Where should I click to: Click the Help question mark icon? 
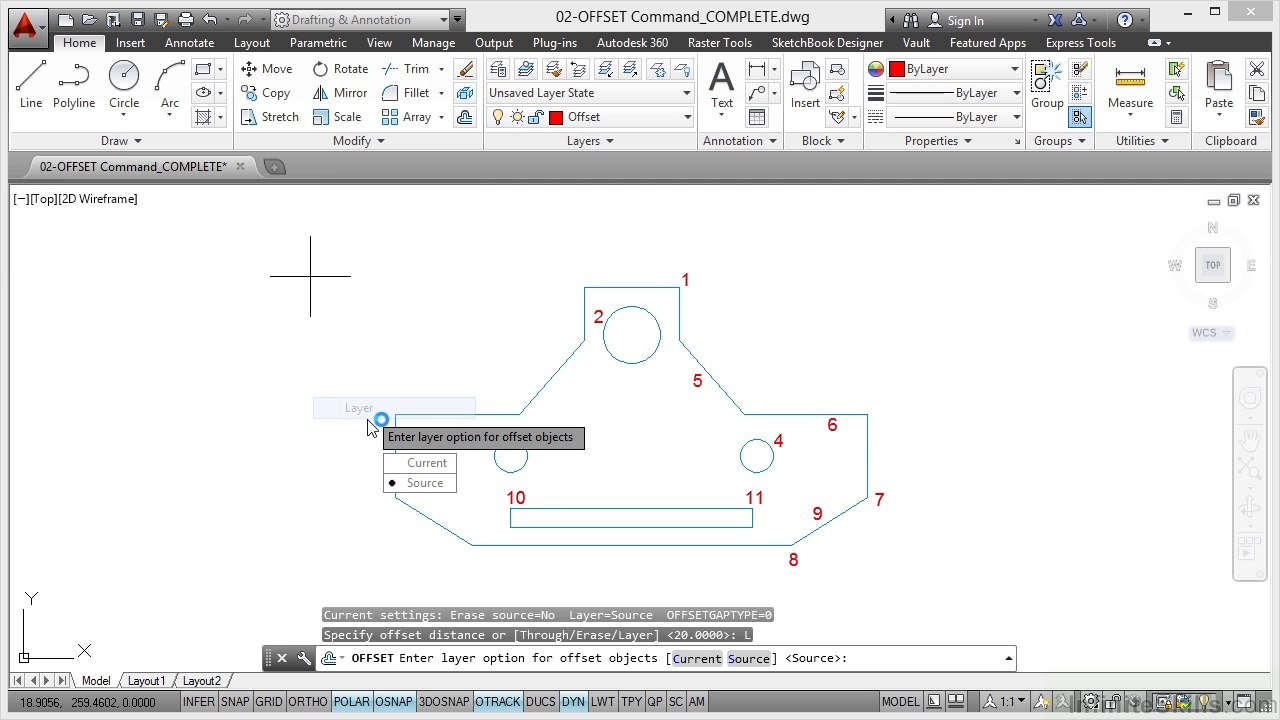click(x=1125, y=20)
